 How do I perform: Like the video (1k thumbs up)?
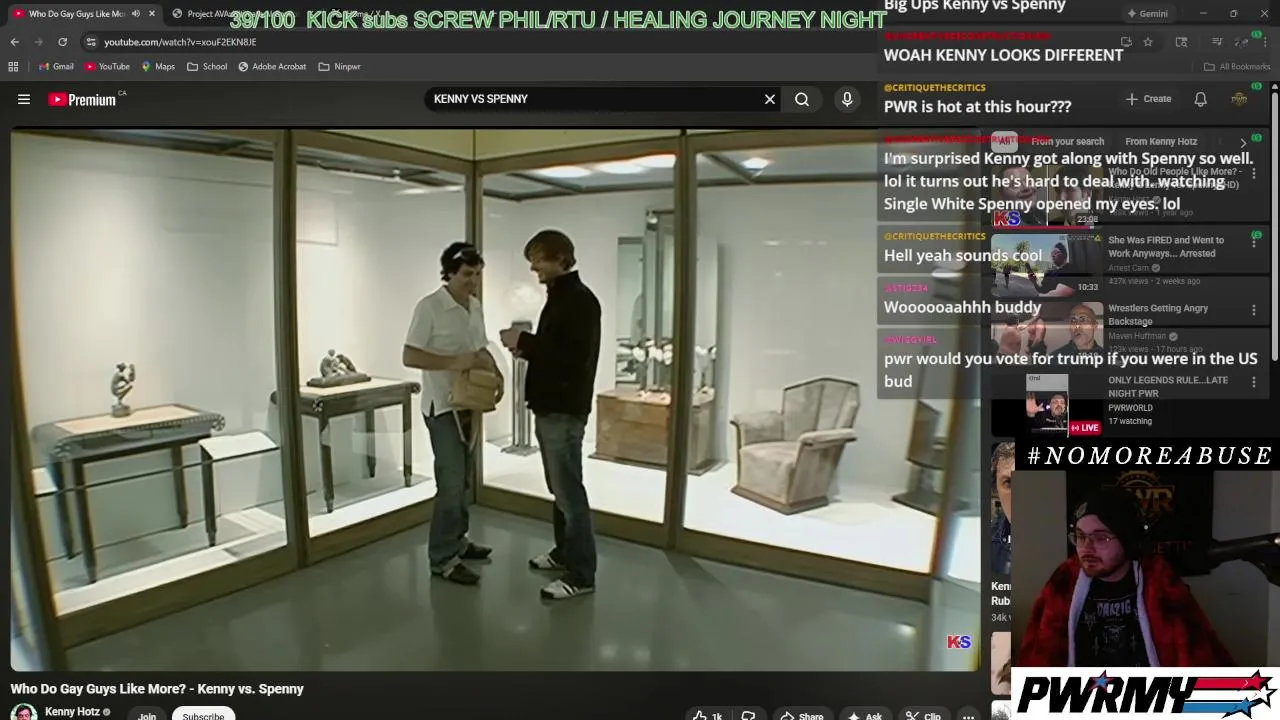click(706, 715)
